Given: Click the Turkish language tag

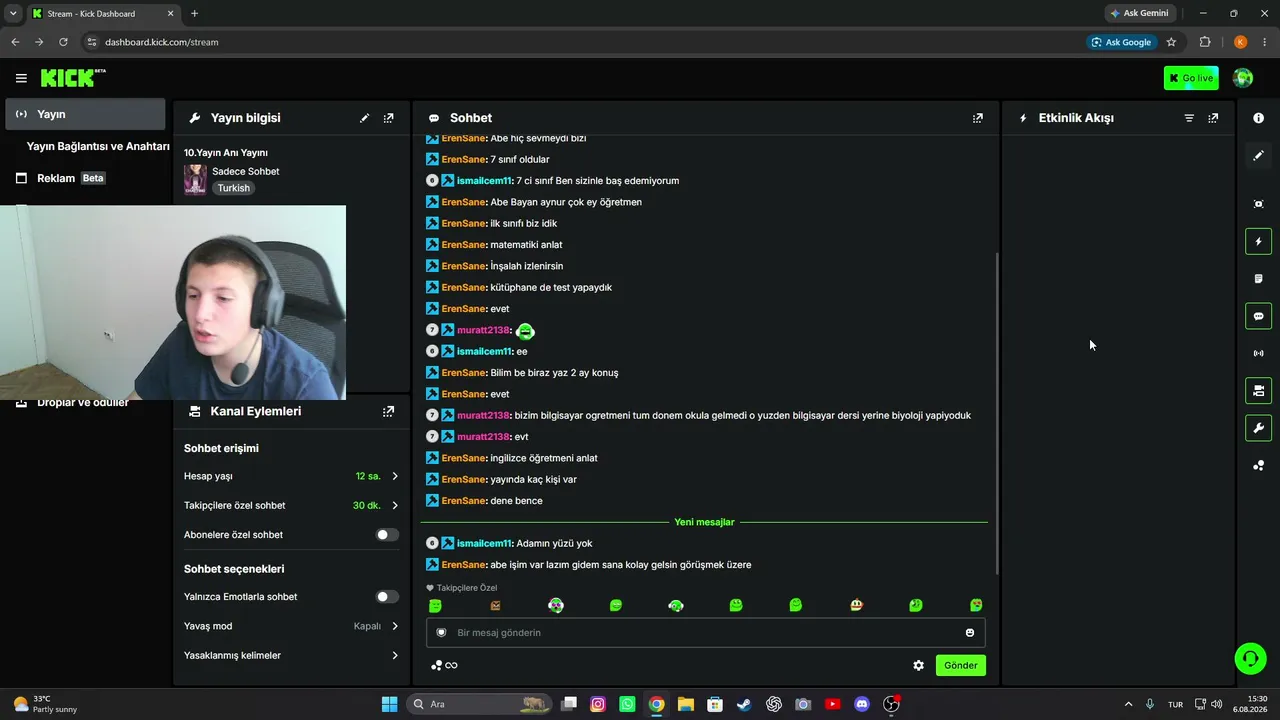Looking at the screenshot, I should tap(233, 188).
